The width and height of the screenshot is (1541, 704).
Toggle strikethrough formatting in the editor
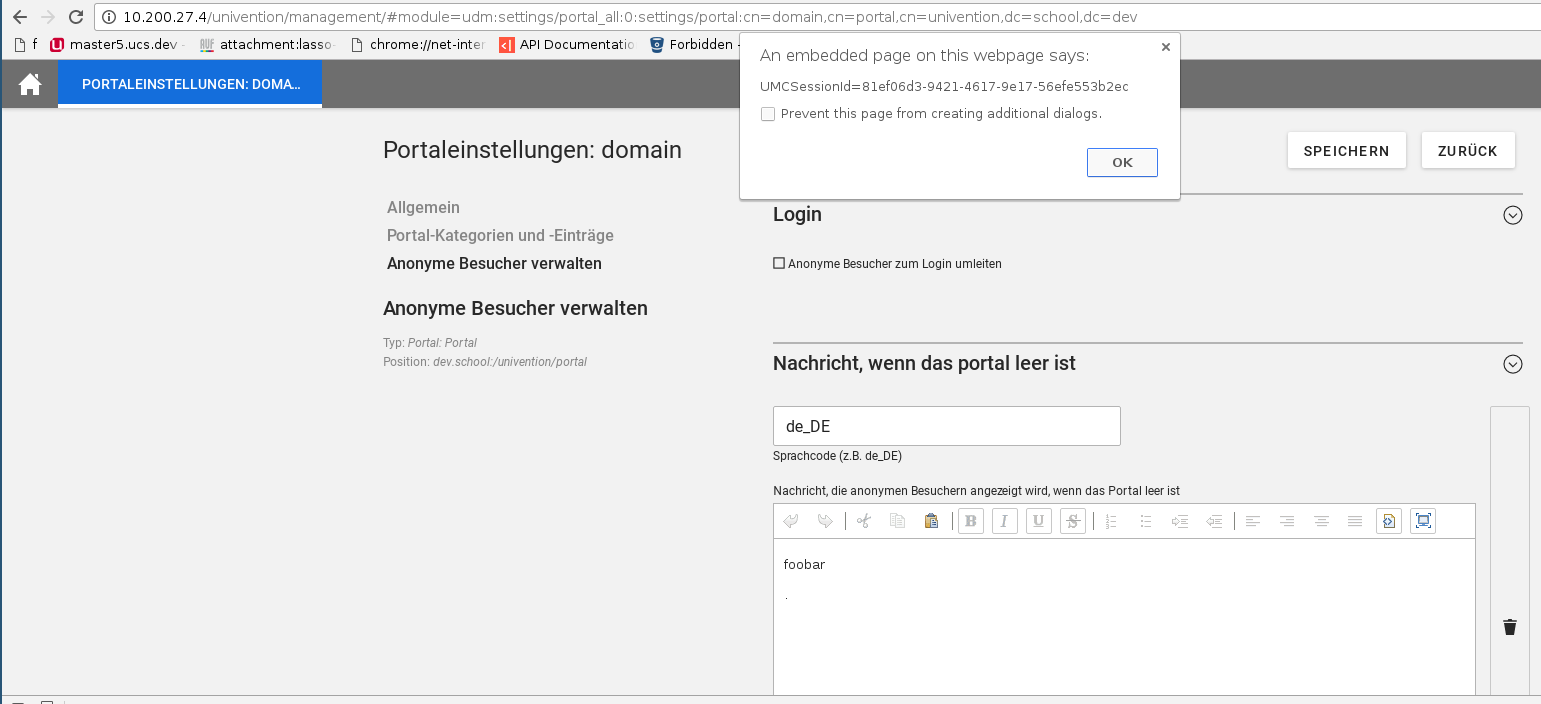pyautogui.click(x=1072, y=521)
